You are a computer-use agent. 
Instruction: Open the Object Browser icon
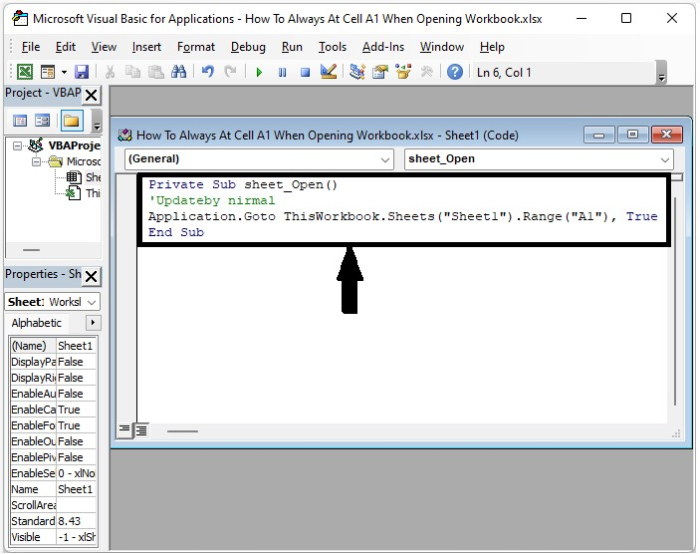point(403,72)
